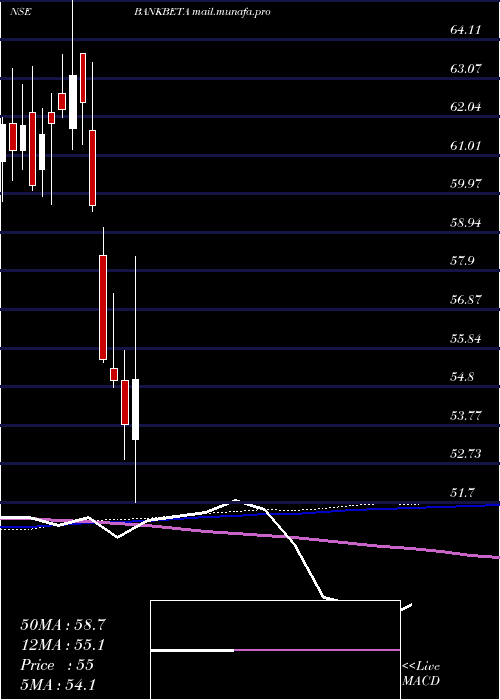Image resolution: width=500 pixels, height=700 pixels.
Task: Click the 58.94 price axis label
Action: (x=465, y=222)
